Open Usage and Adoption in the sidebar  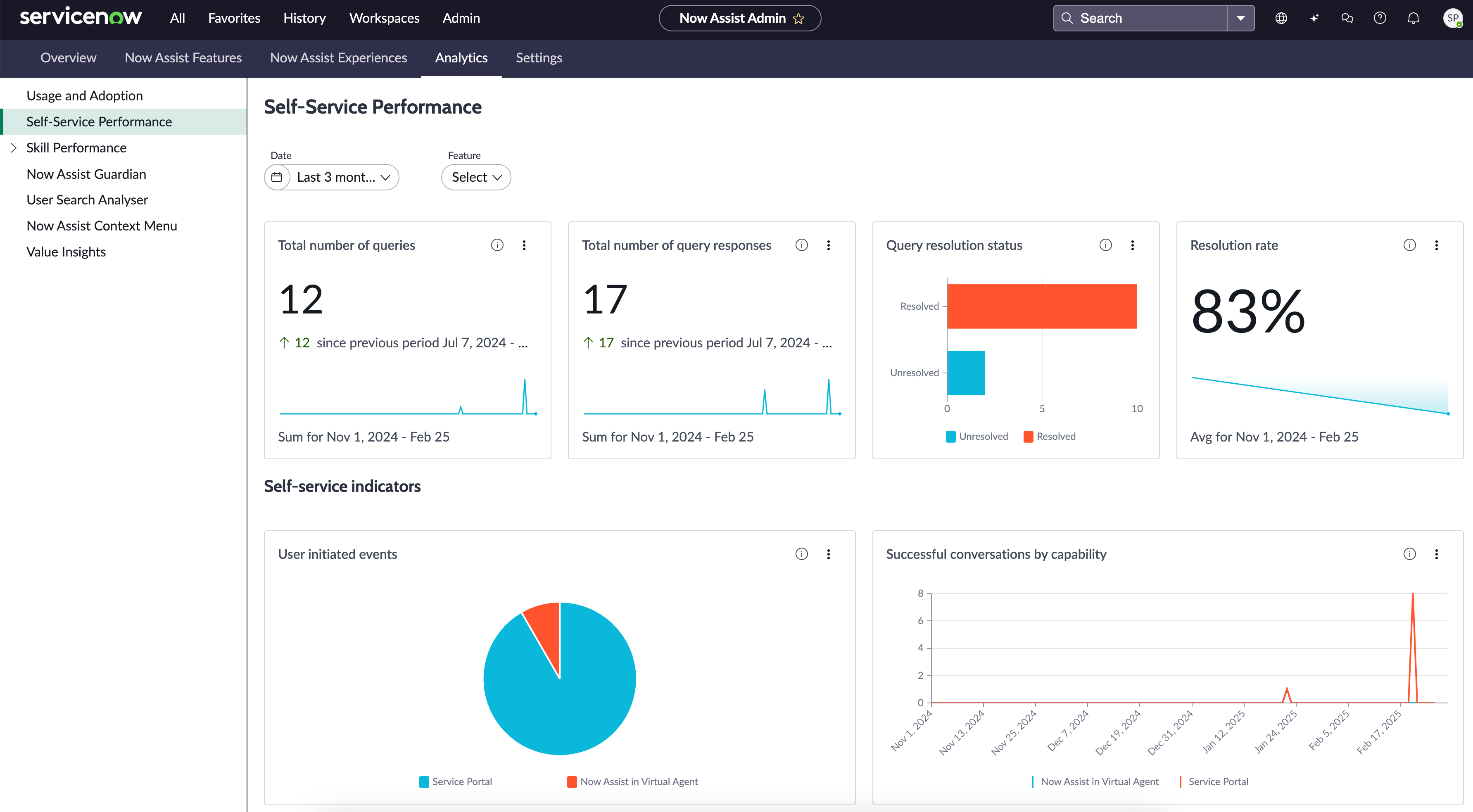[85, 95]
